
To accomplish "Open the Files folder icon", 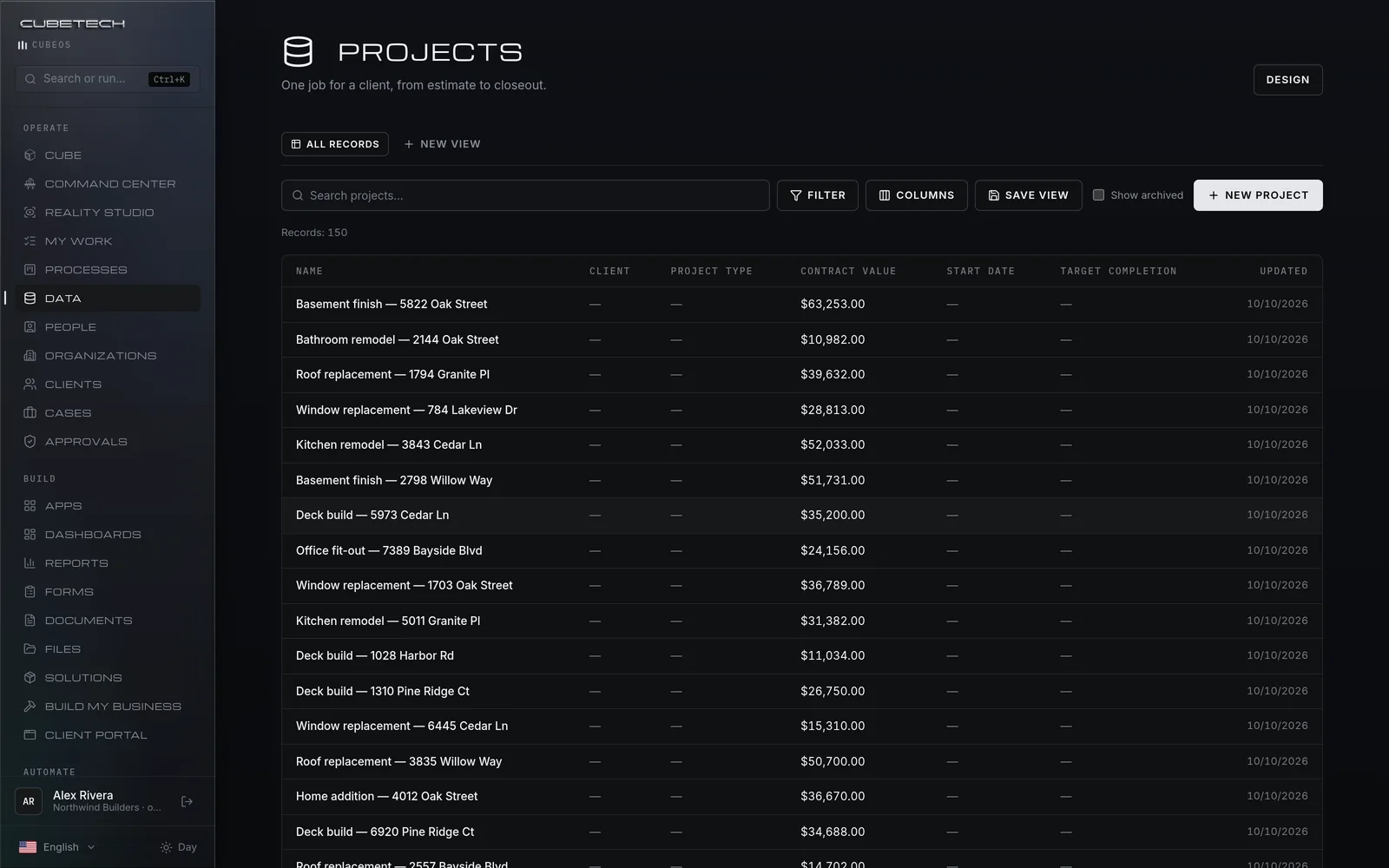I will click(x=30, y=649).
